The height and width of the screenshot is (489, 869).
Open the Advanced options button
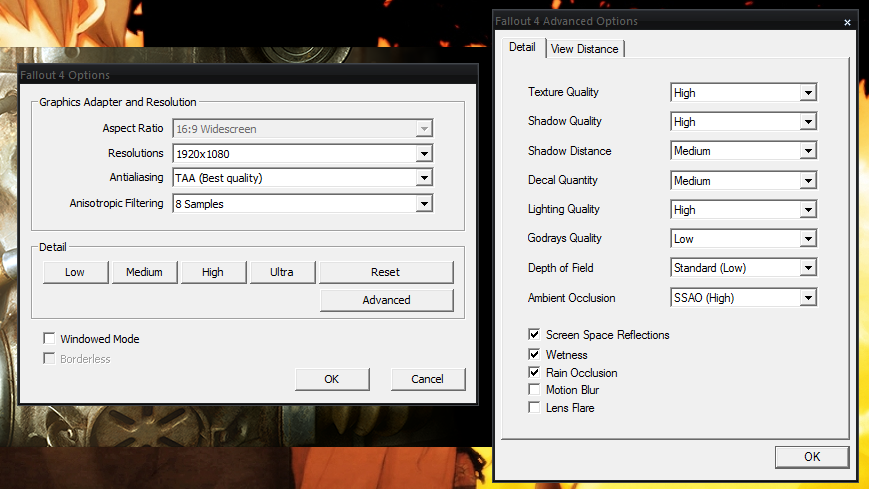tap(387, 300)
